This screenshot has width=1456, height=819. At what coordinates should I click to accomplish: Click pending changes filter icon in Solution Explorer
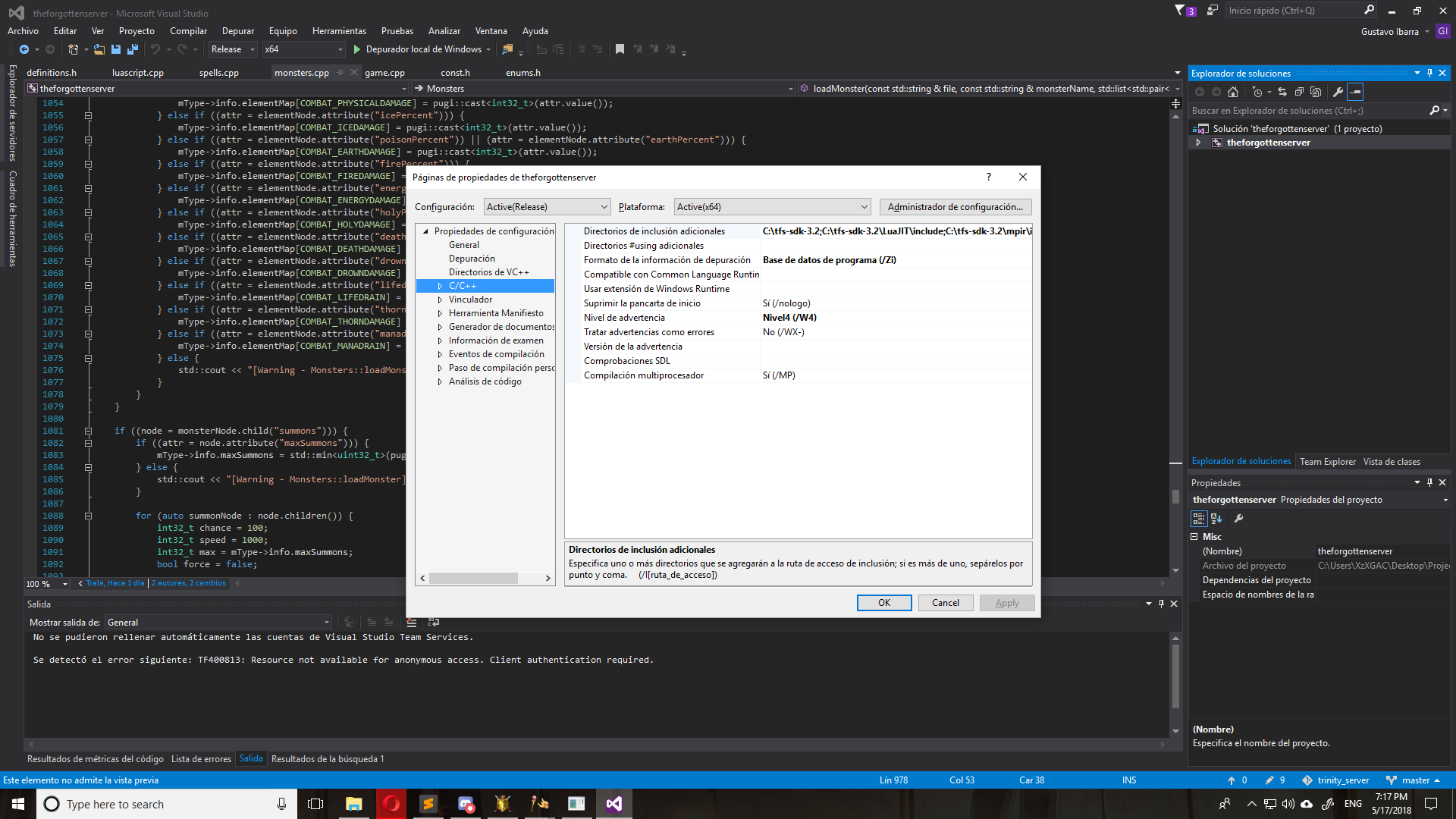click(1257, 92)
